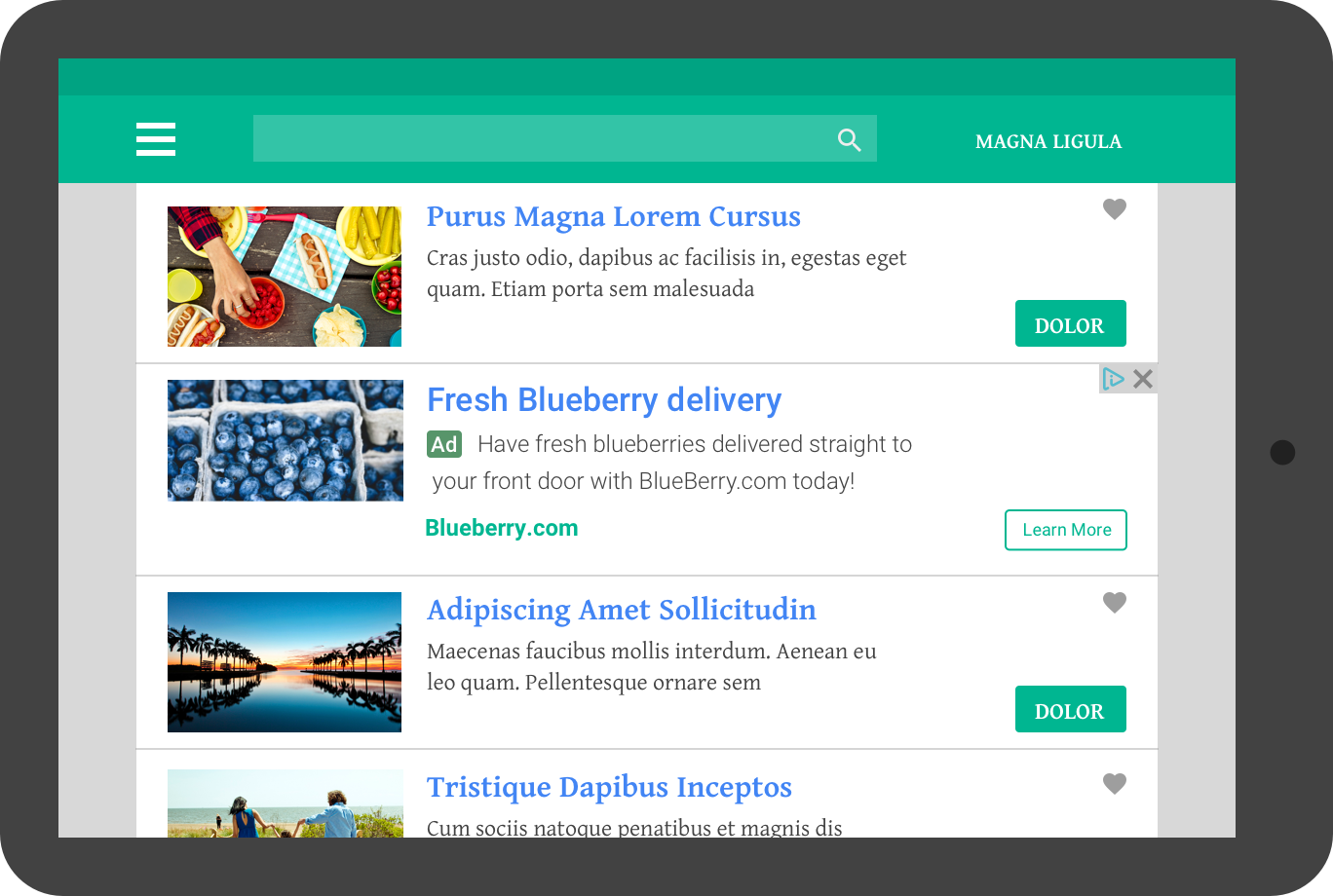
Task: Open the MAGNA LIGULA menu item
Action: 1048,141
